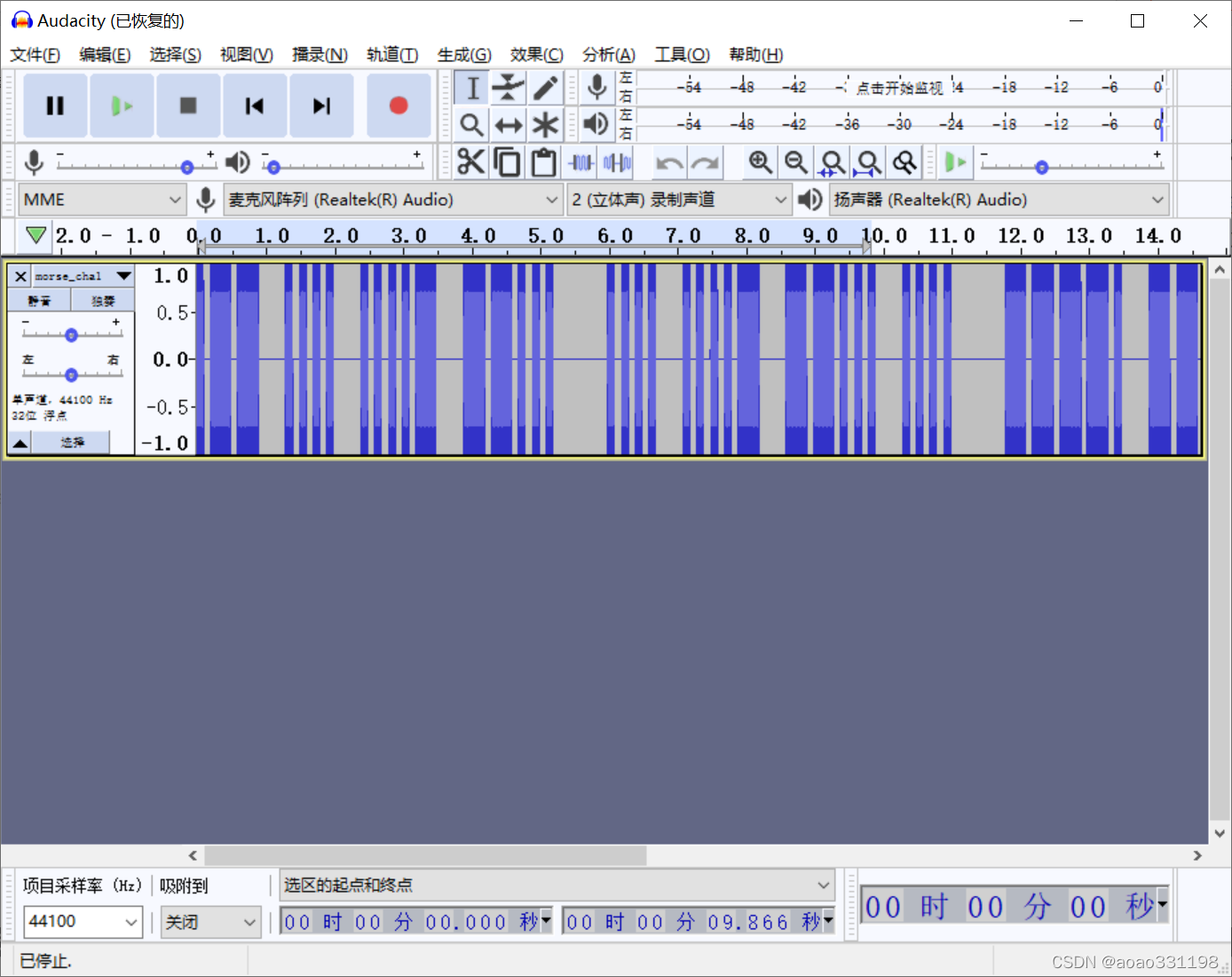
Task: Click Fit project to width icon
Action: [868, 162]
